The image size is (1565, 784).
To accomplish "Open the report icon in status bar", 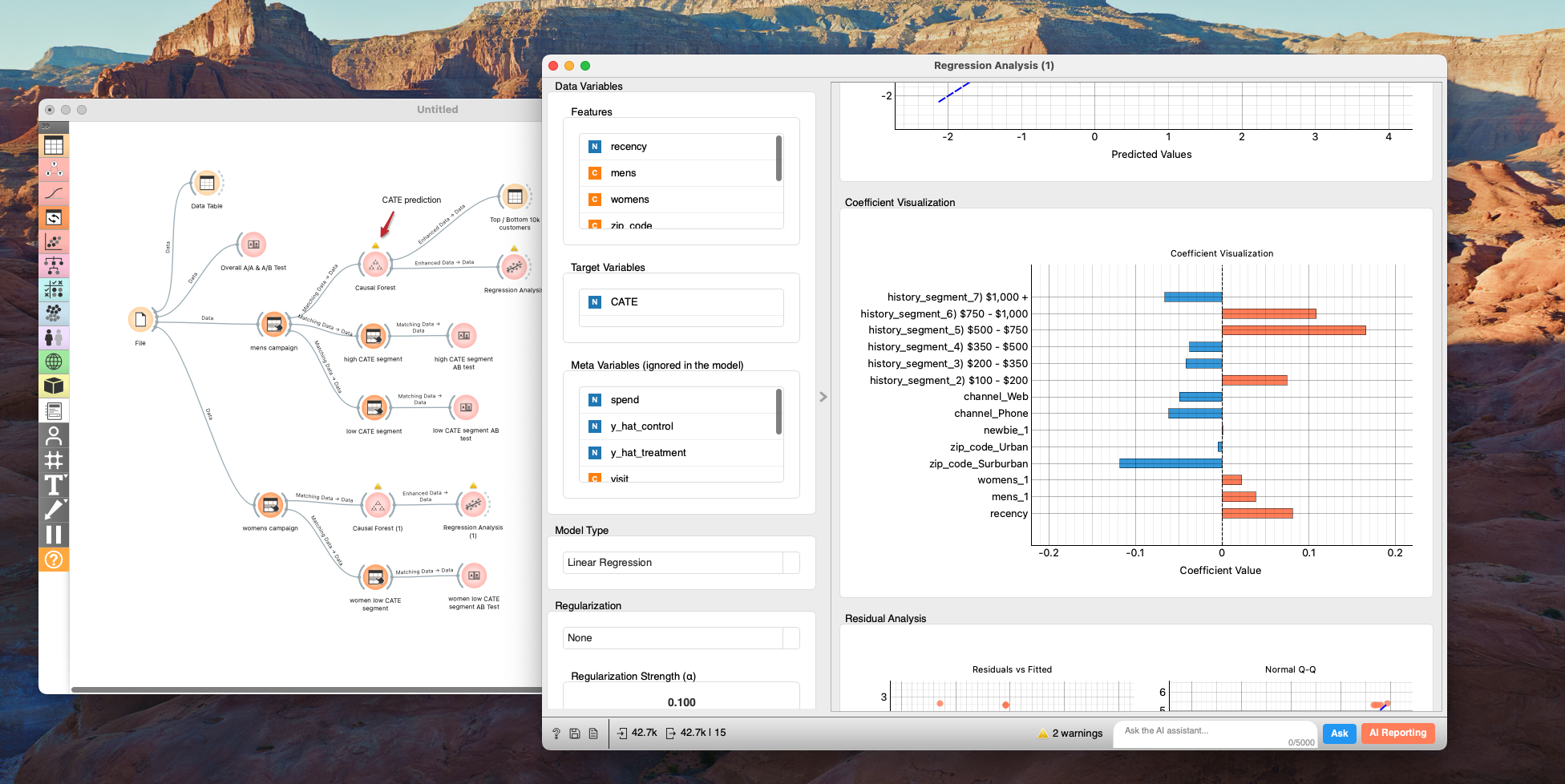I will point(593,733).
